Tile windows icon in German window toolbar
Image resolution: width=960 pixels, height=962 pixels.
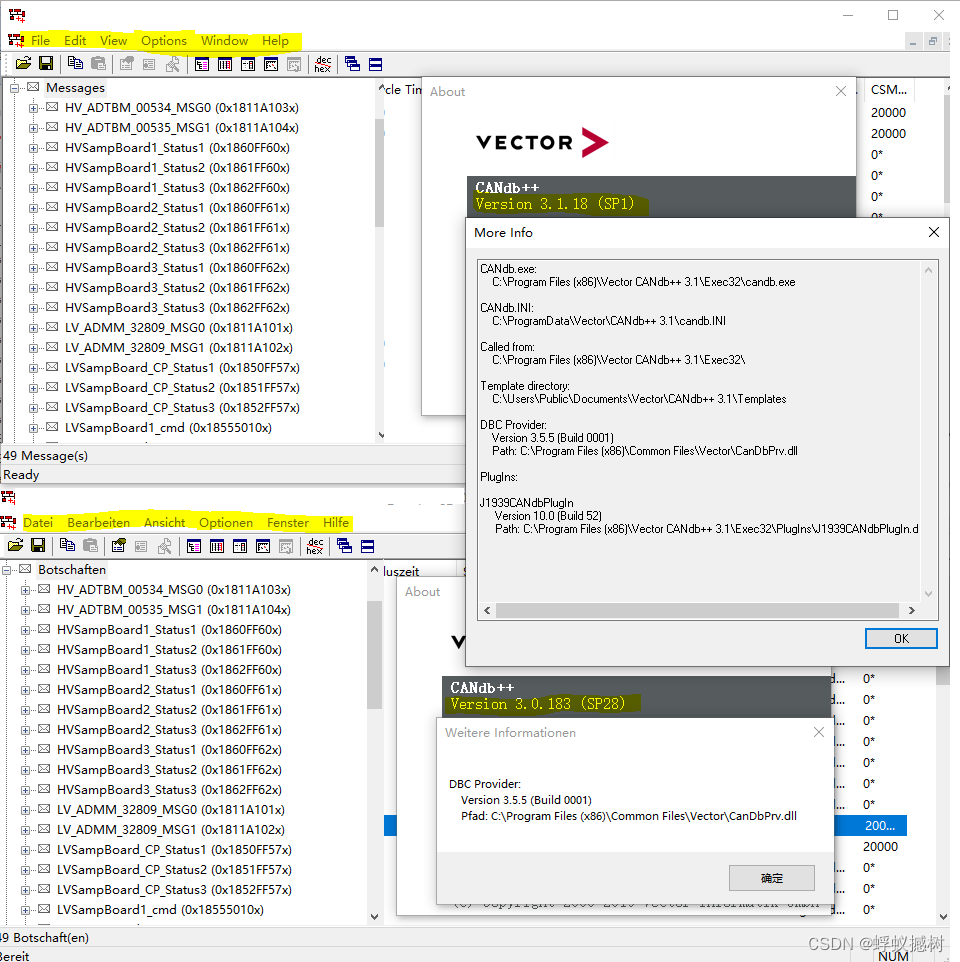pyautogui.click(x=367, y=546)
